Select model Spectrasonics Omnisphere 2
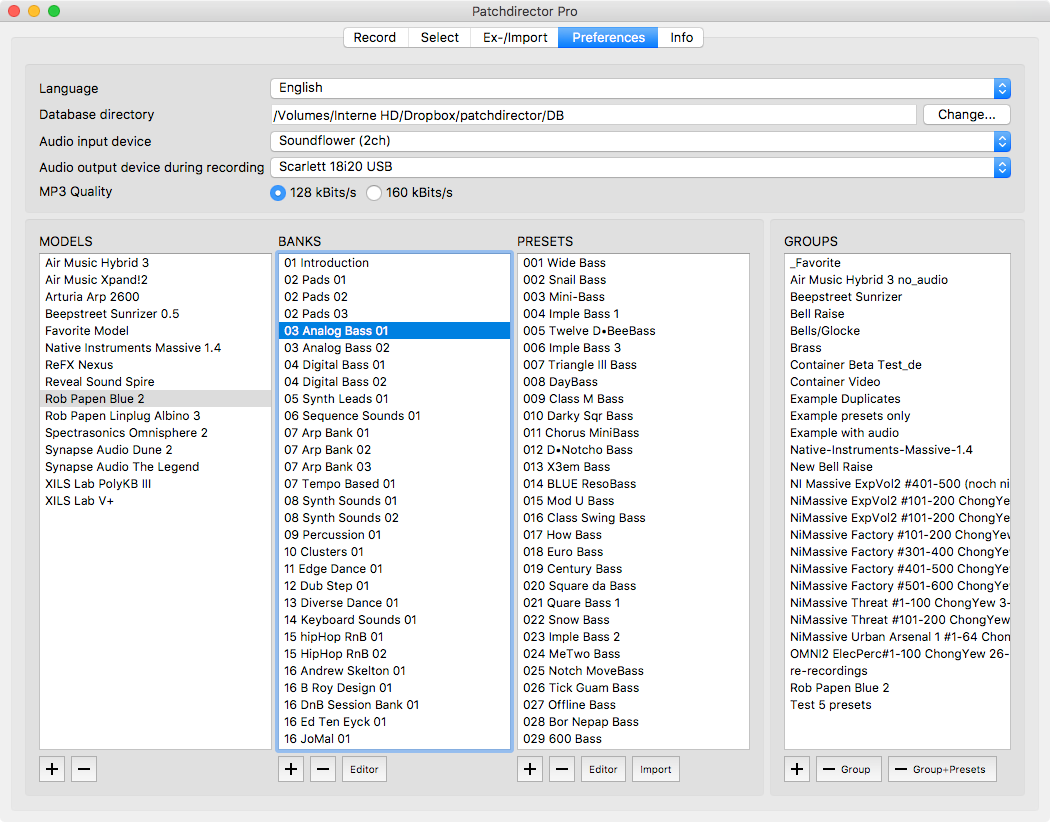The height and width of the screenshot is (822, 1050). point(155,433)
